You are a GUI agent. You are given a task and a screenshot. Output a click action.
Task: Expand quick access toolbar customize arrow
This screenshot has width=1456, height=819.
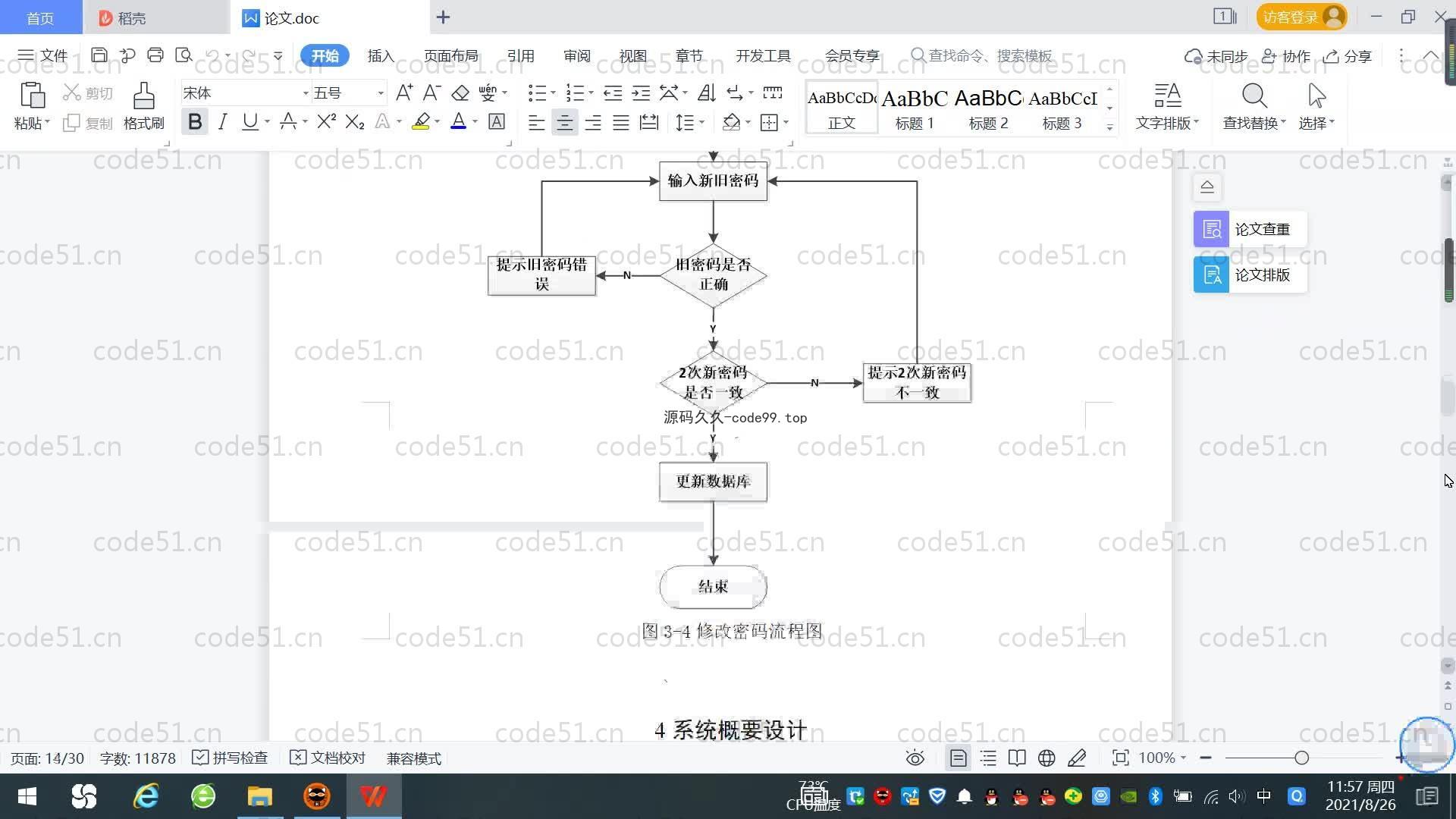click(278, 55)
